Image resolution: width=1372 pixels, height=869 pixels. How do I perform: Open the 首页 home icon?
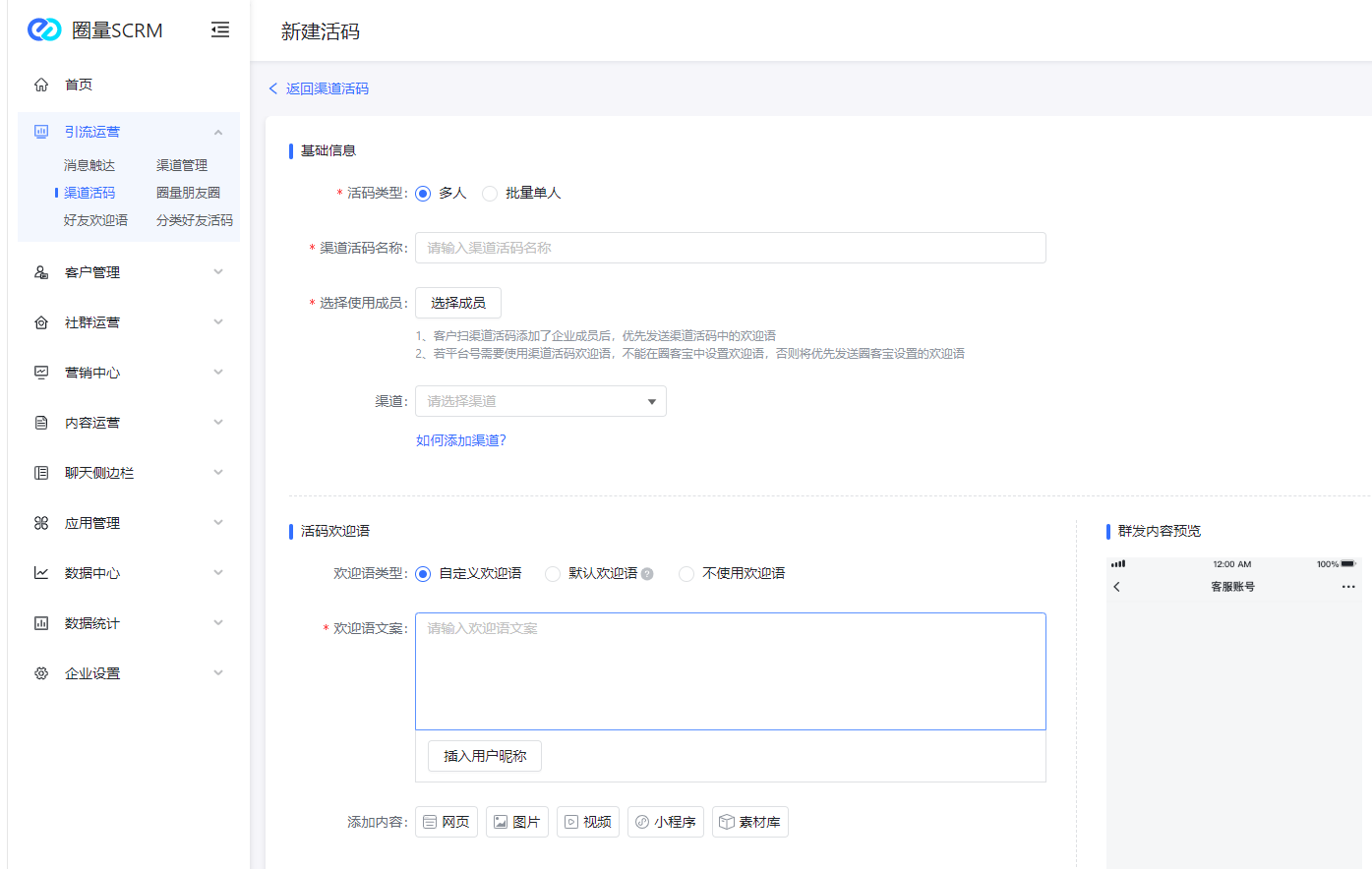pos(41,85)
